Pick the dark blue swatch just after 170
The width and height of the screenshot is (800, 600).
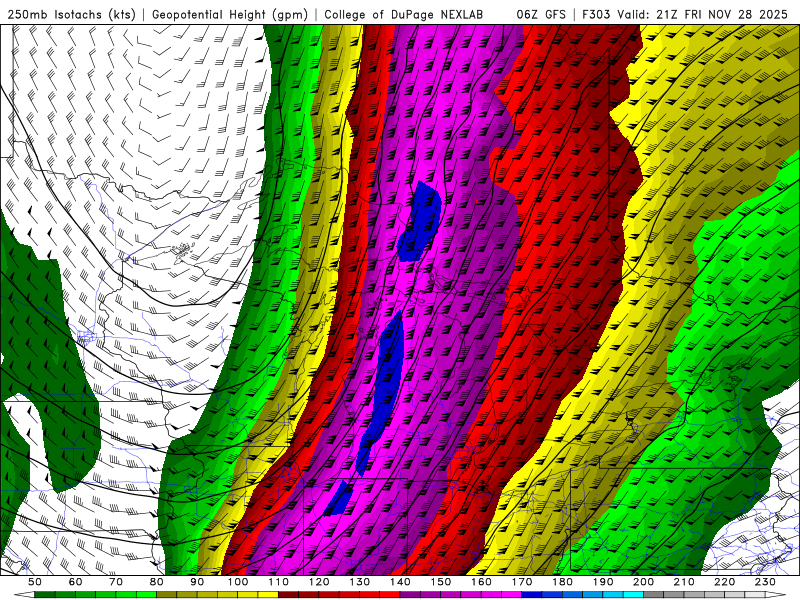point(532,594)
